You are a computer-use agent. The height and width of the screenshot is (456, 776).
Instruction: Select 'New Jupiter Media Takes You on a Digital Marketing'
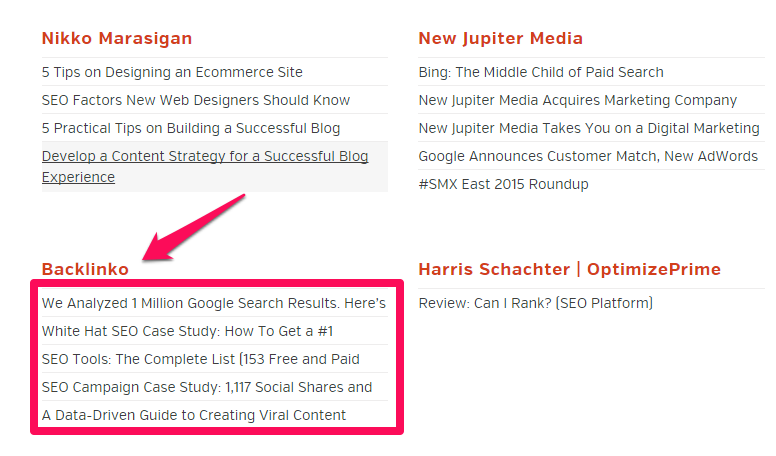(x=589, y=129)
